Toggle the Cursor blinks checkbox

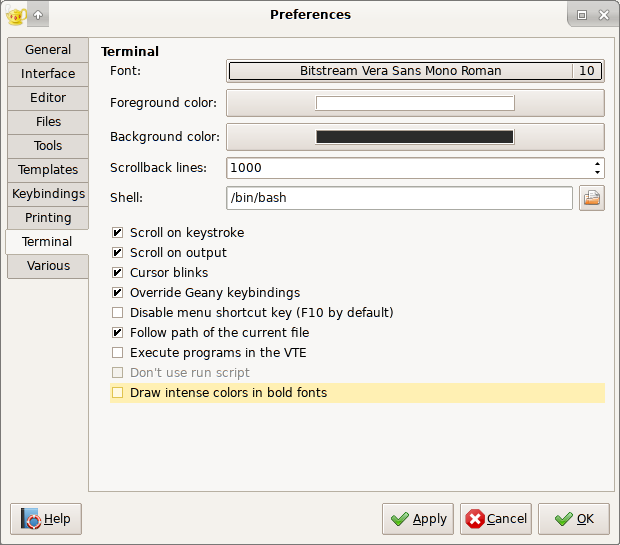coord(118,273)
